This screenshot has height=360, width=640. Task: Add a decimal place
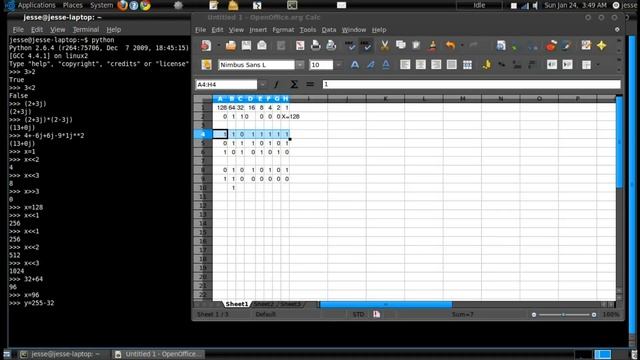tap(517, 64)
